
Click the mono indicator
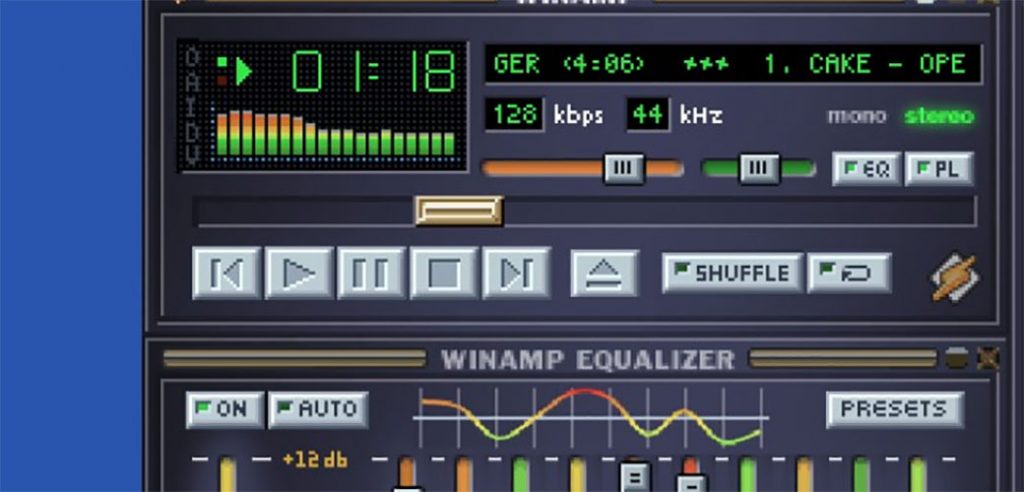tap(857, 116)
